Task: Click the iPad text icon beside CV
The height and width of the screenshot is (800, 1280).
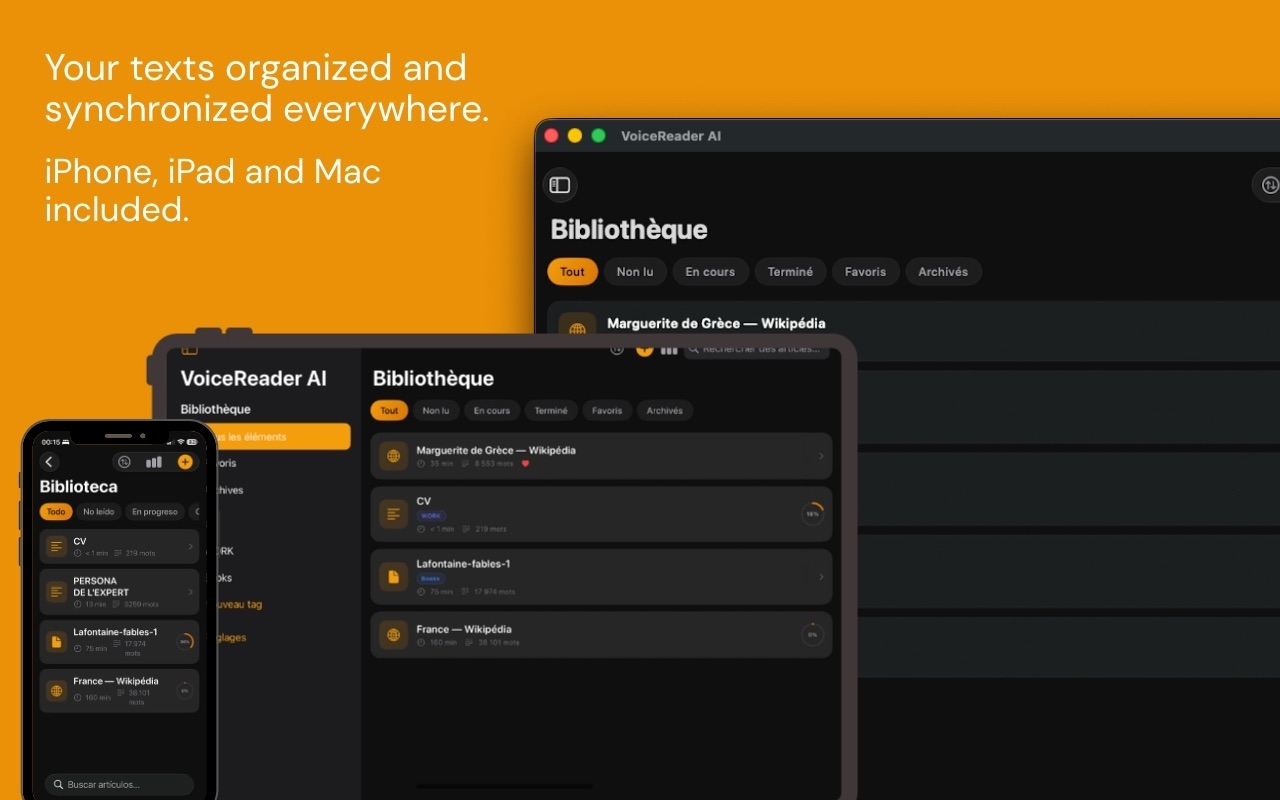Action: [x=394, y=514]
